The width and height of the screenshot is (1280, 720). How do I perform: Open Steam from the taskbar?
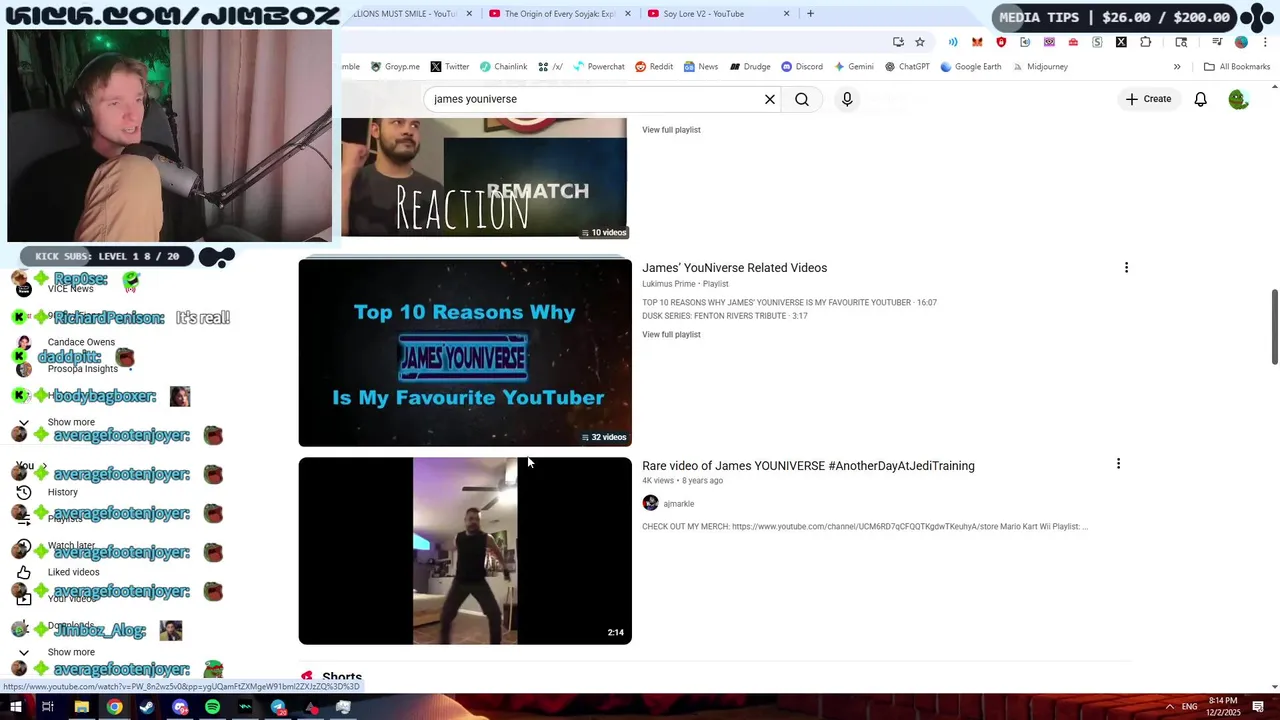tap(147, 707)
